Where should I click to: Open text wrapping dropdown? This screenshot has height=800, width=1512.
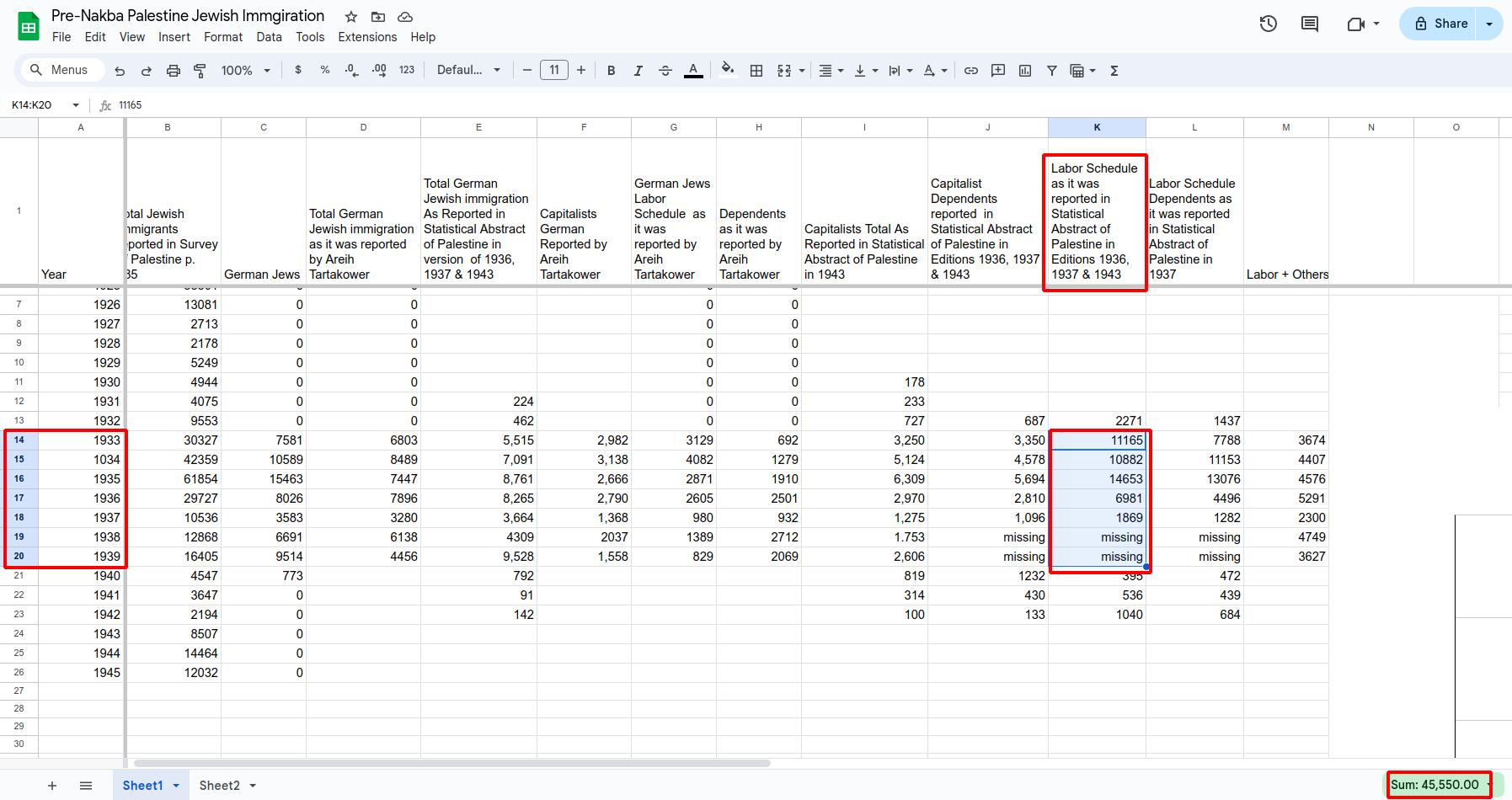coord(900,71)
